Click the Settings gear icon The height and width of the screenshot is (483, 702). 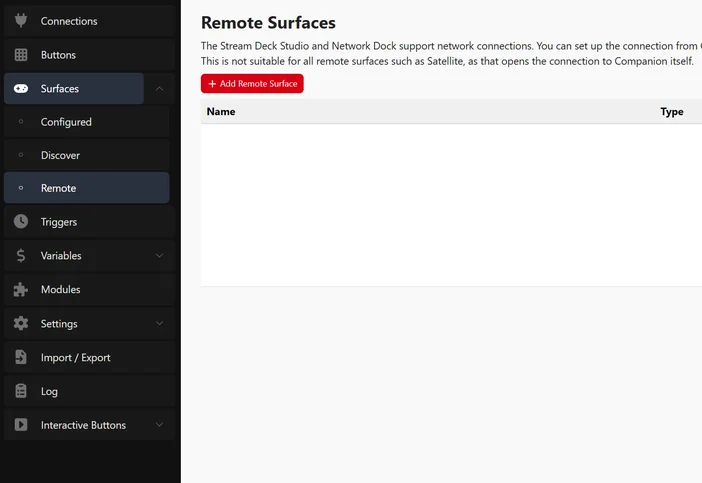click(21, 324)
